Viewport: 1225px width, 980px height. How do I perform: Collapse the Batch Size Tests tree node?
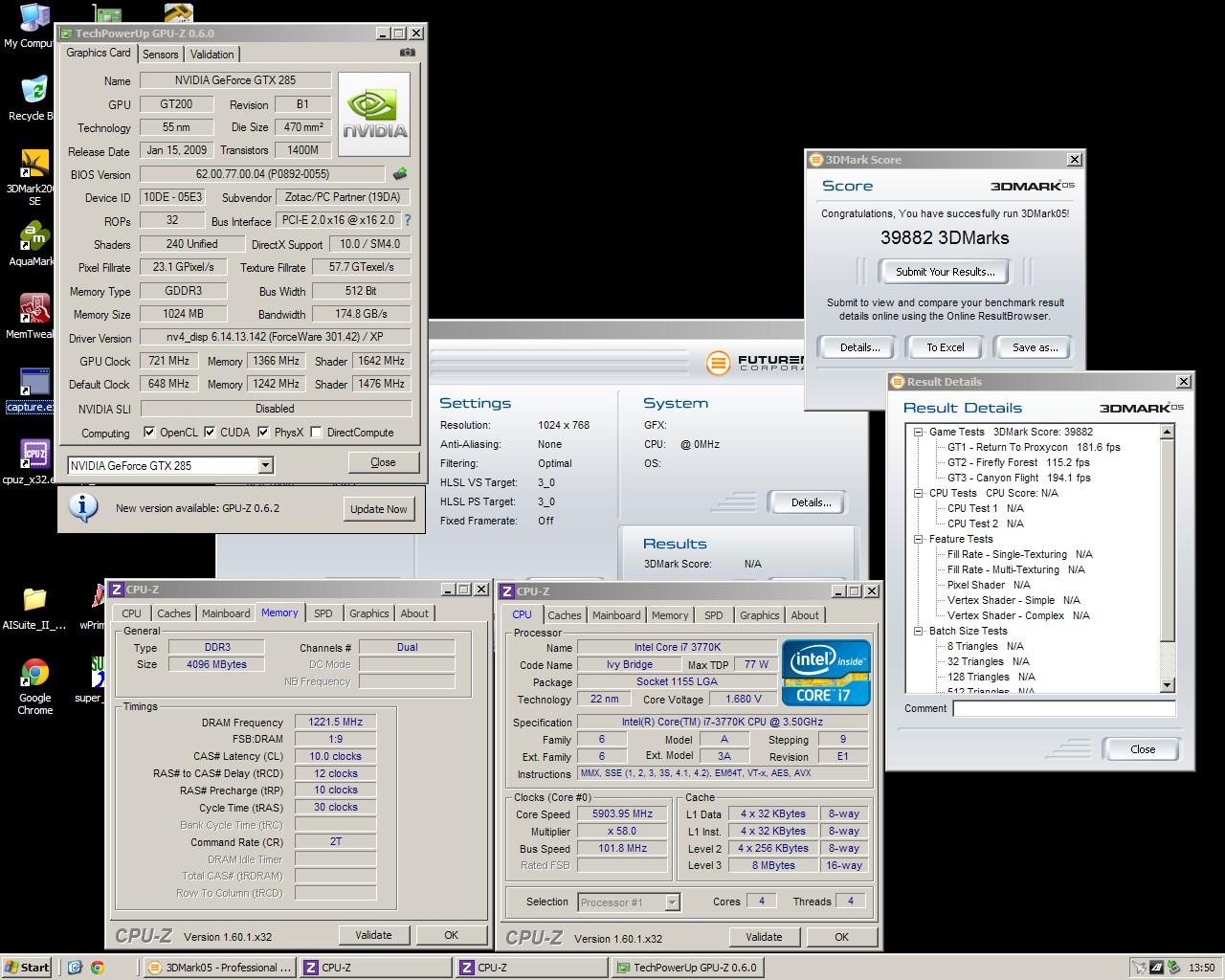click(x=918, y=631)
